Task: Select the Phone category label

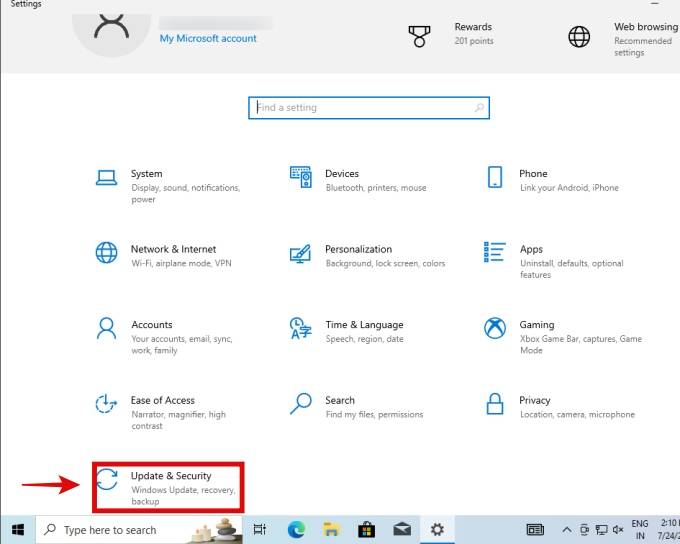Action: tap(533, 174)
